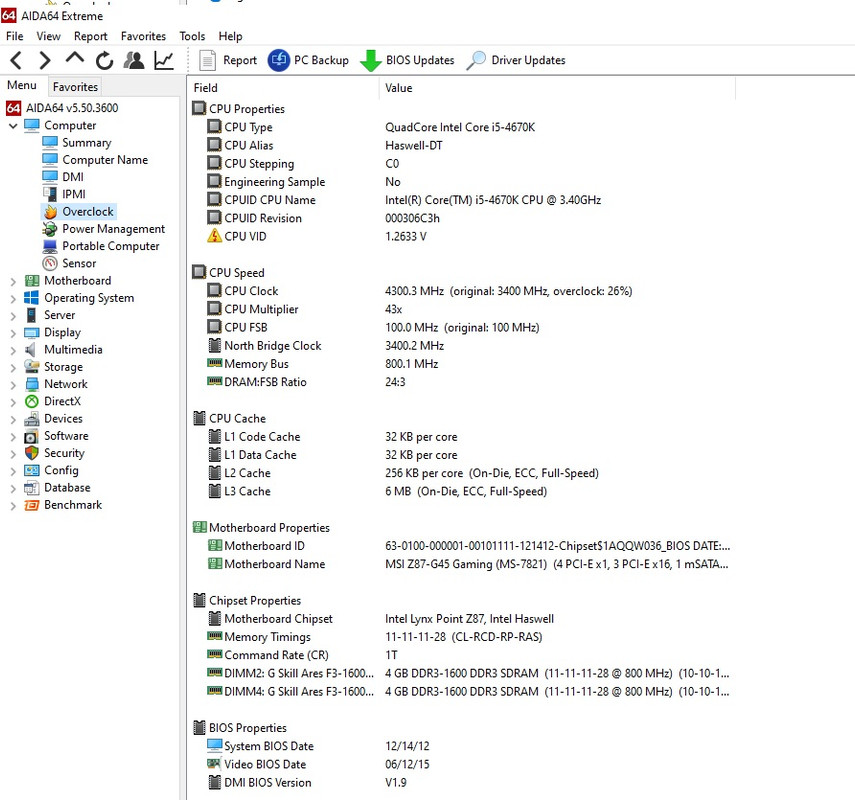Click the PC Backup blue icon

pos(279,60)
